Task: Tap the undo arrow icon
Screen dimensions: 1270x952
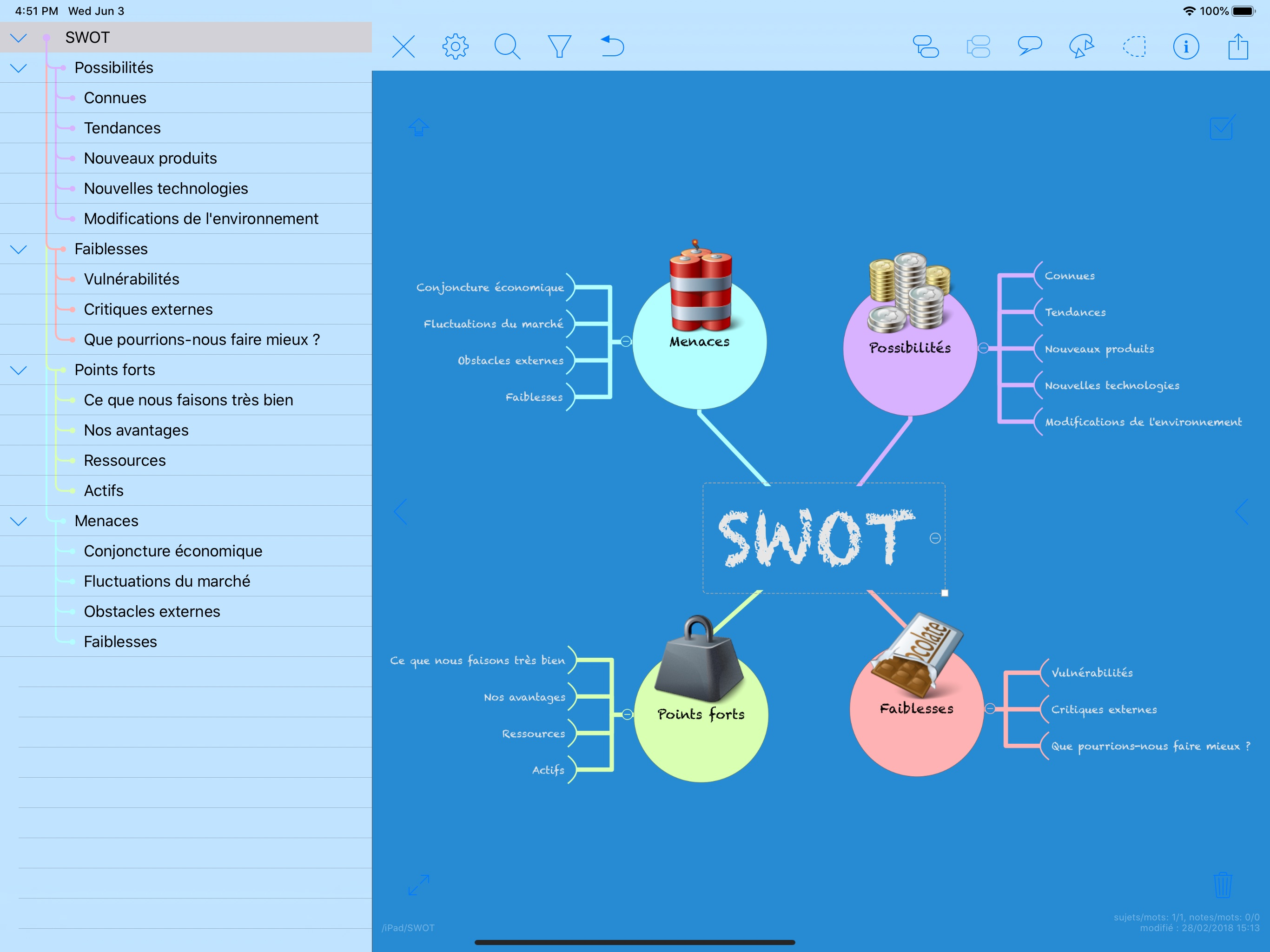Action: click(x=612, y=46)
